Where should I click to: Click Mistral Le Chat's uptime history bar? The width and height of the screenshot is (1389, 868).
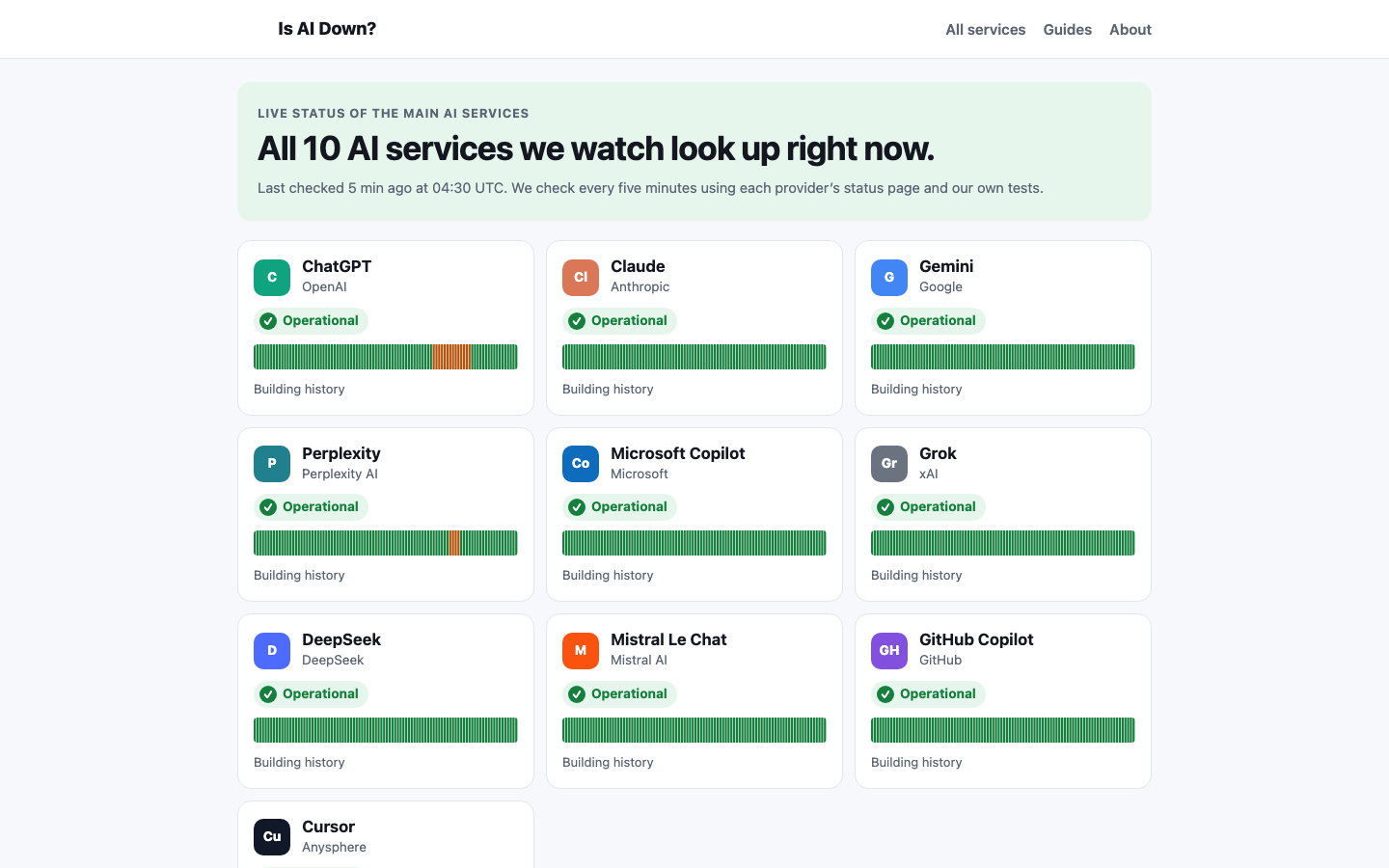tap(694, 730)
